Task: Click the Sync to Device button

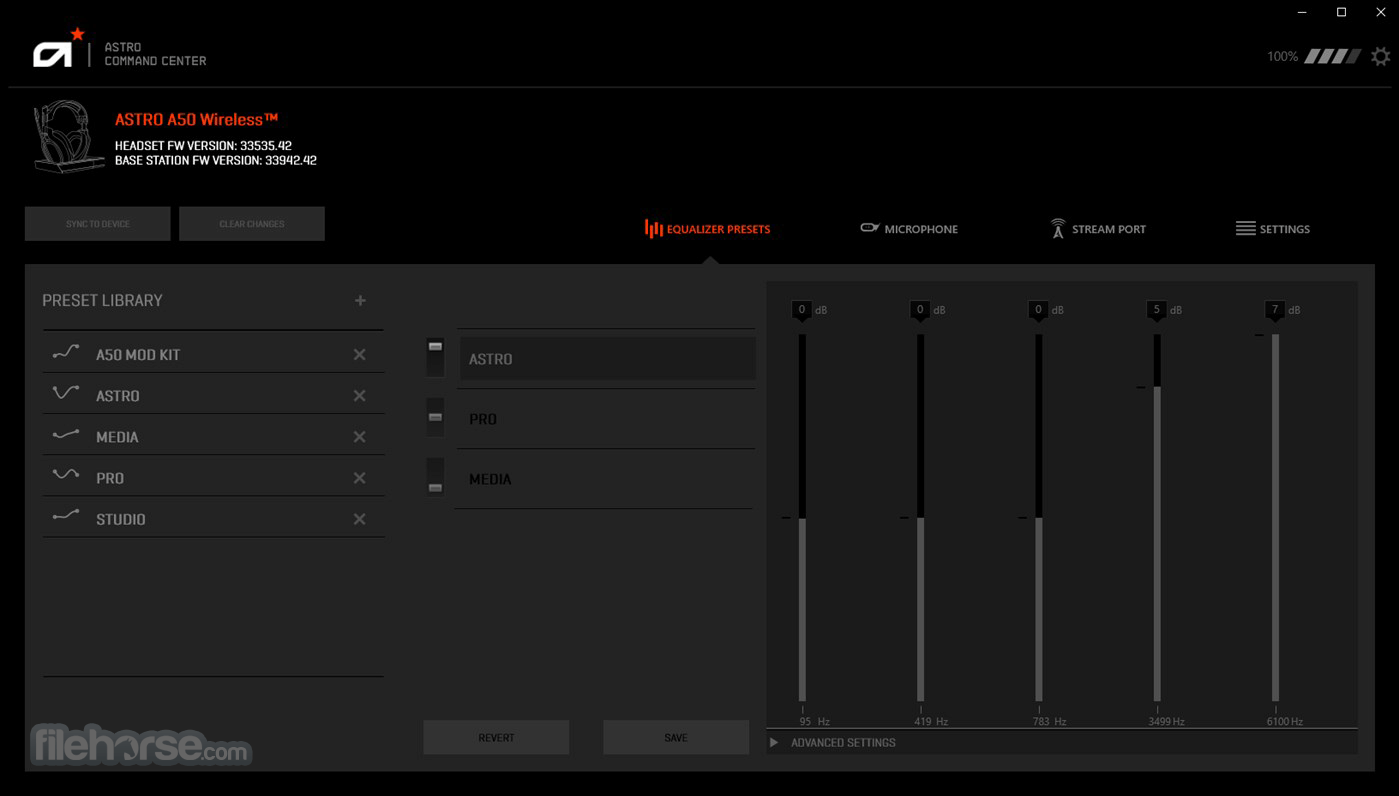Action: (98, 224)
